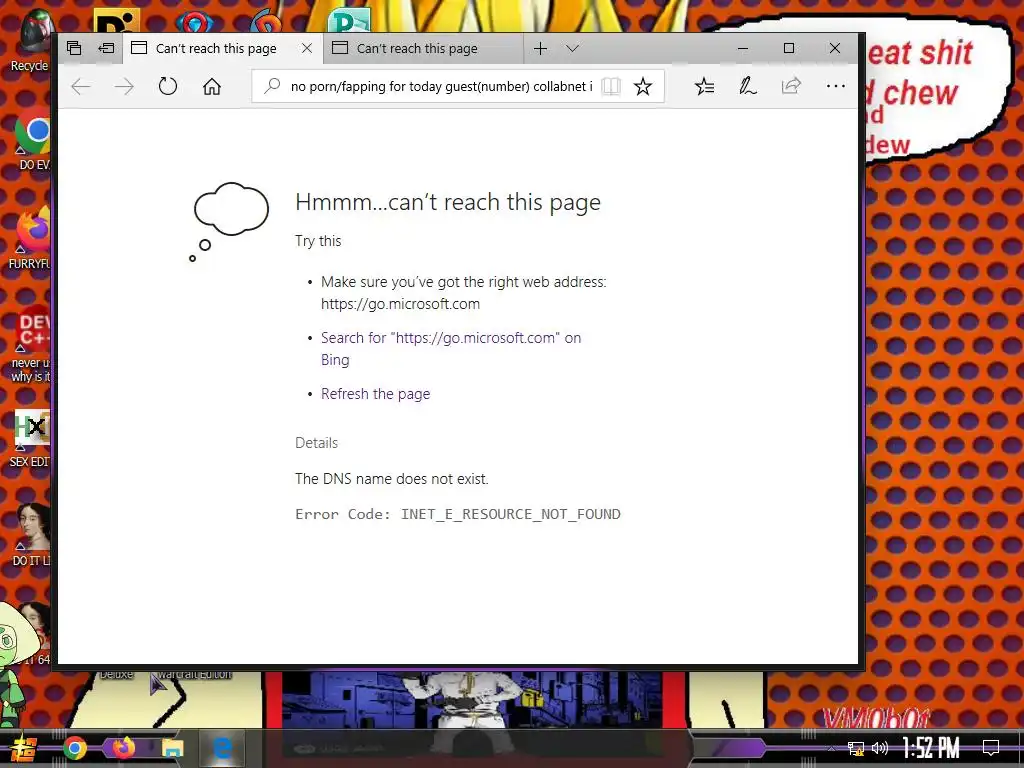Select Microsoft Edge on the taskbar
Screen dimensions: 1024x768
point(222,748)
